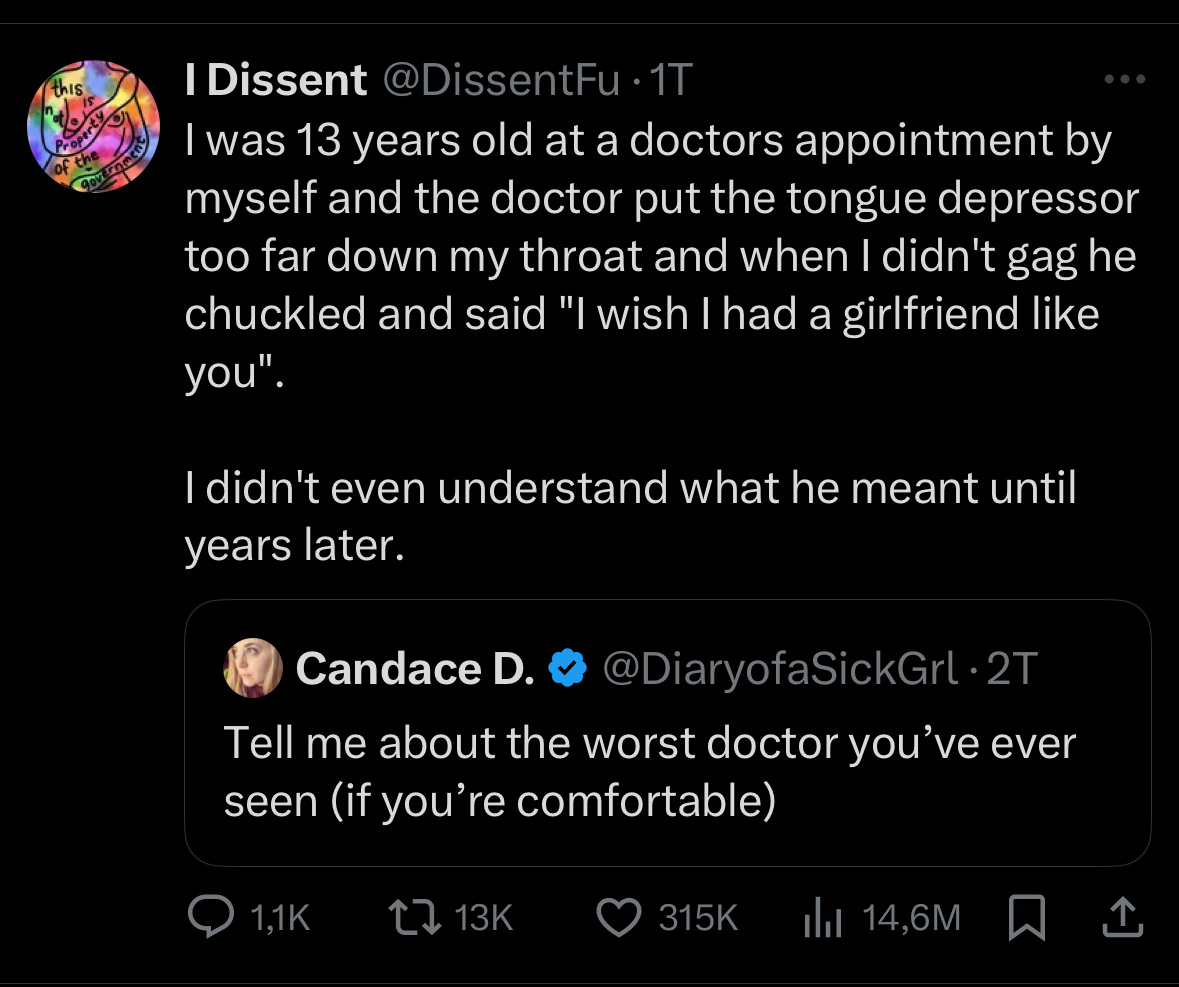Image resolution: width=1179 pixels, height=987 pixels.
Task: Click the "I Dissent" display name
Action: (x=276, y=81)
